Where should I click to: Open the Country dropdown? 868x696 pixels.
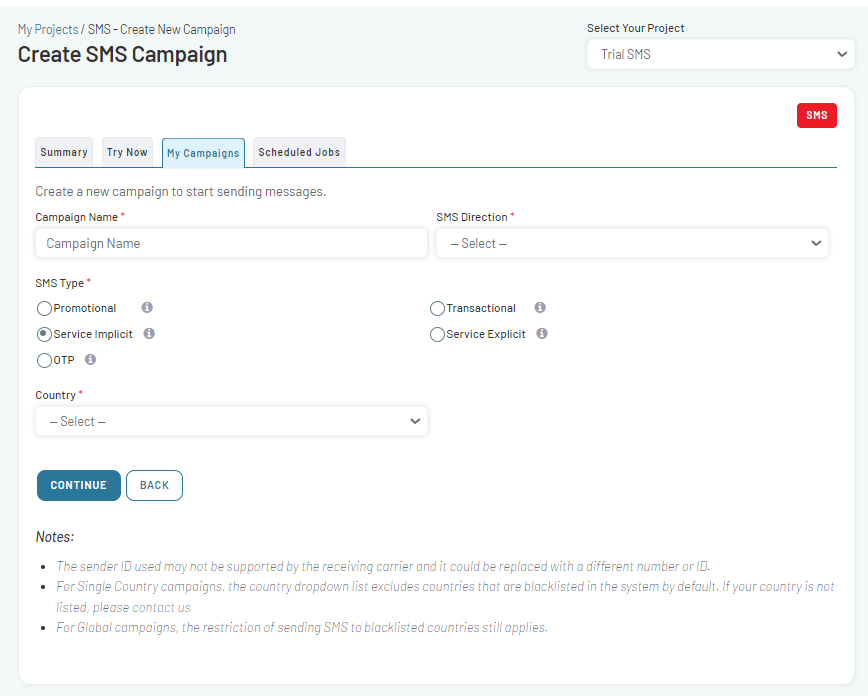click(x=231, y=421)
